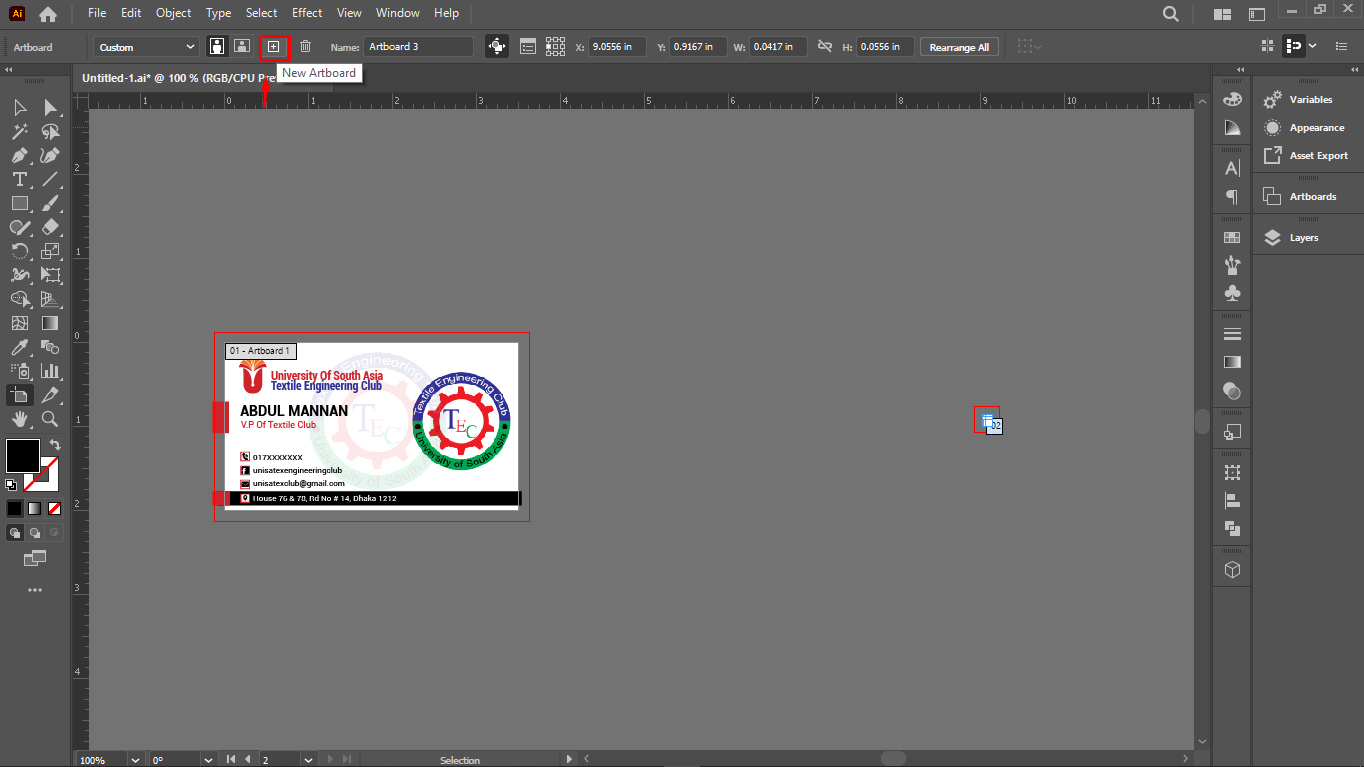Expand the tools panel double-arrow
This screenshot has height=767, width=1364.
[9, 70]
